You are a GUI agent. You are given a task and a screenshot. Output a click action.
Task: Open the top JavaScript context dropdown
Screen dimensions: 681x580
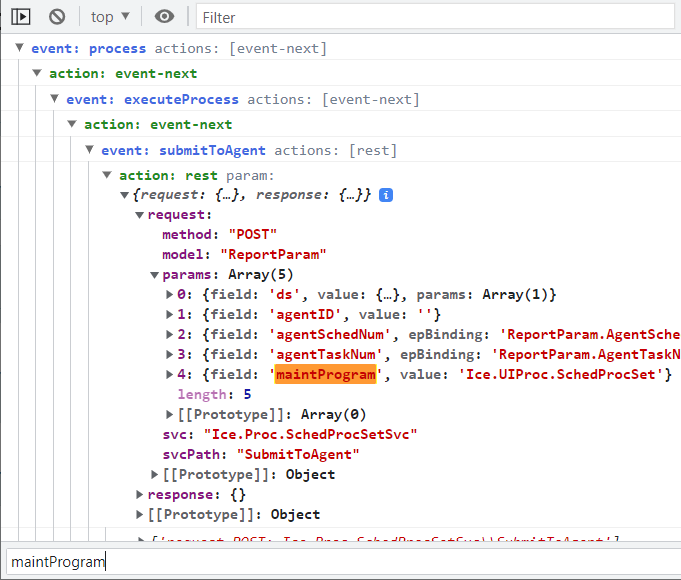point(110,16)
